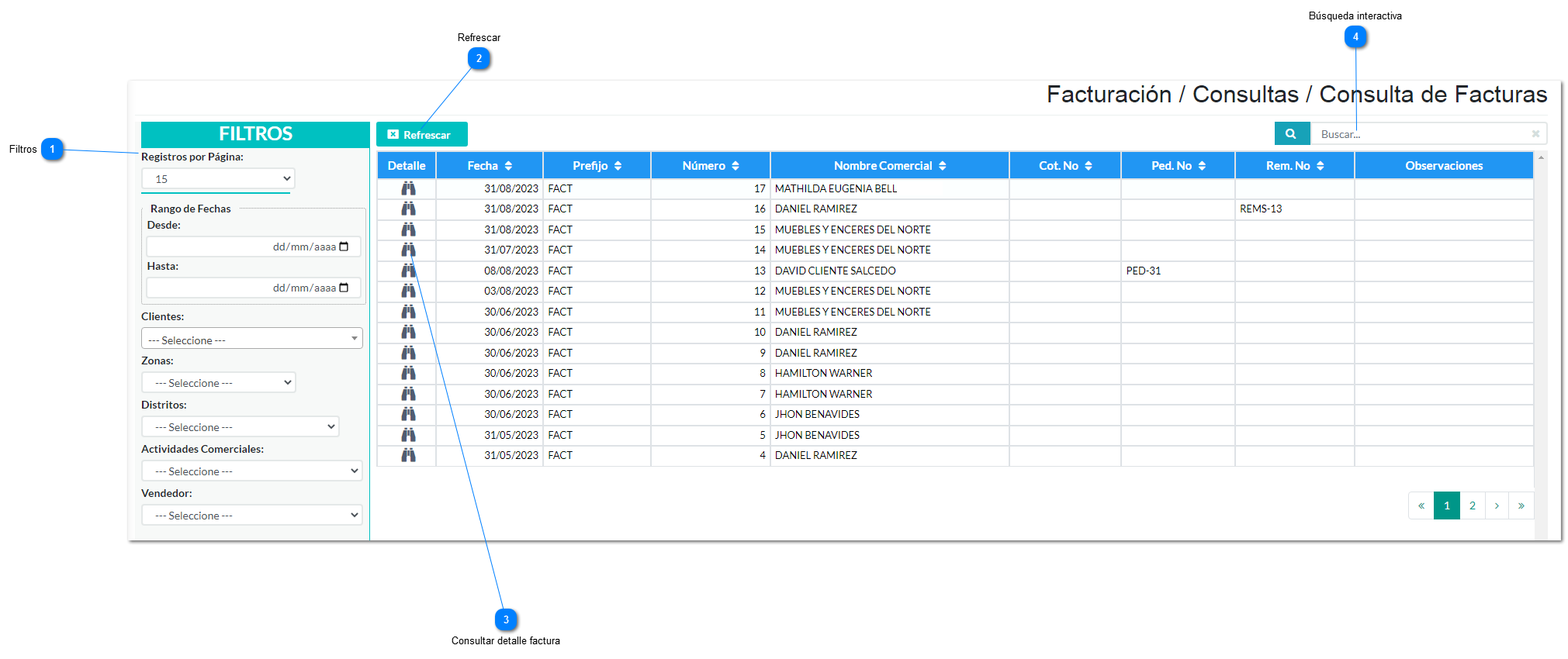This screenshot has height=659, width=1568.
Task: Open the Zonas selection dropdown
Action: tap(219, 382)
